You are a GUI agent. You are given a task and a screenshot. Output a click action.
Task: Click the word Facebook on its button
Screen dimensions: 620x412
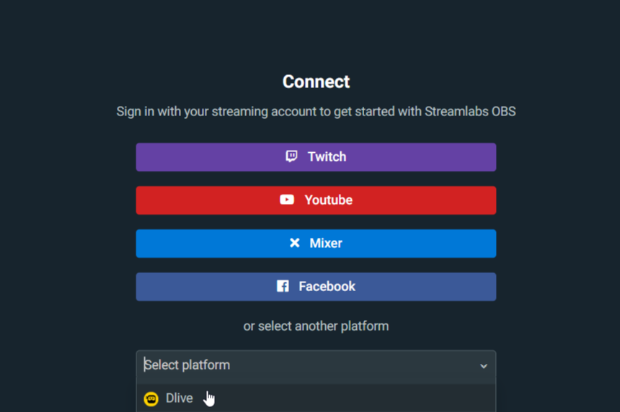click(327, 286)
